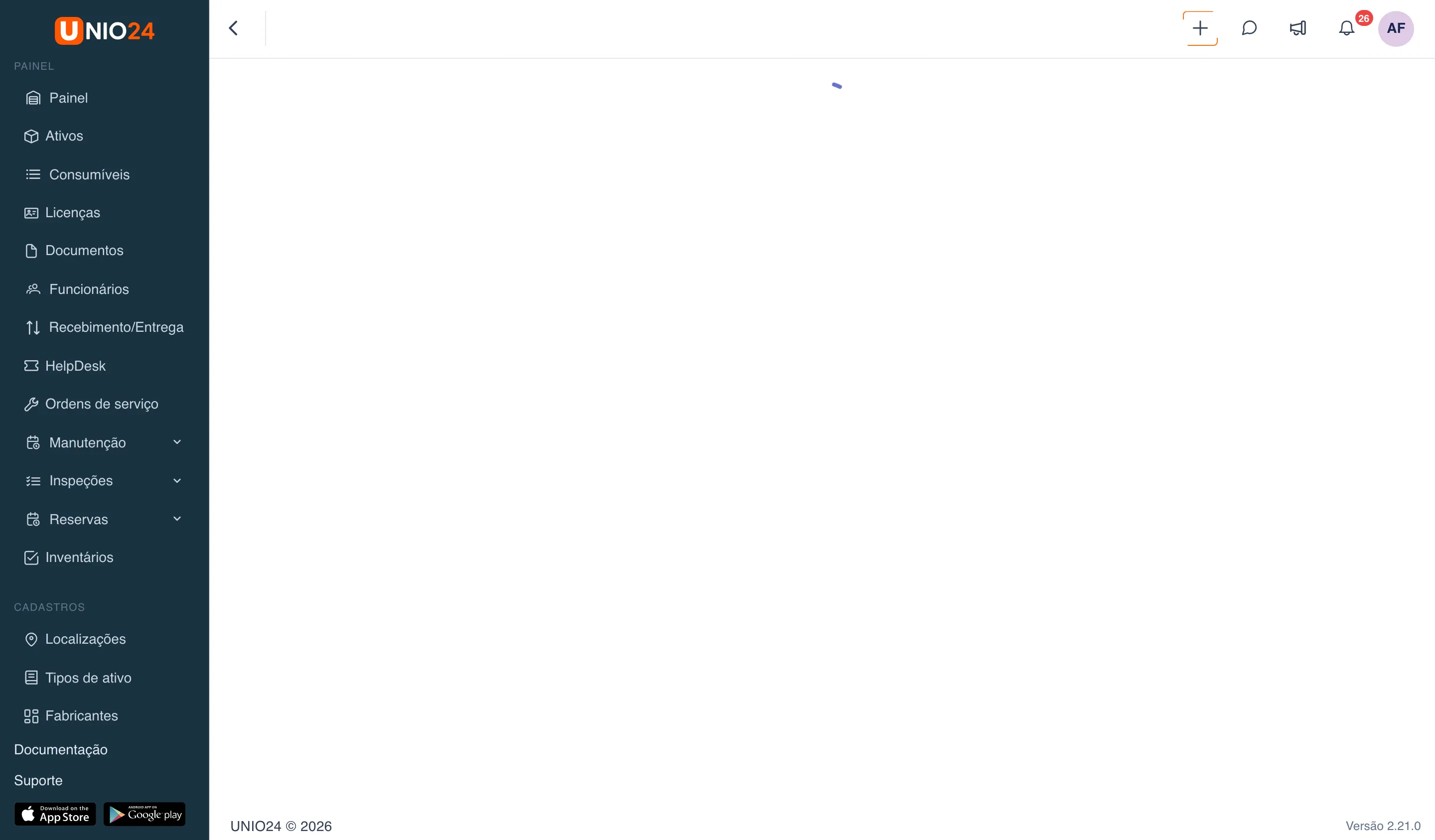Screen dimensions: 1435x840
Task: Click the Documentos file icon
Action: [31, 251]
